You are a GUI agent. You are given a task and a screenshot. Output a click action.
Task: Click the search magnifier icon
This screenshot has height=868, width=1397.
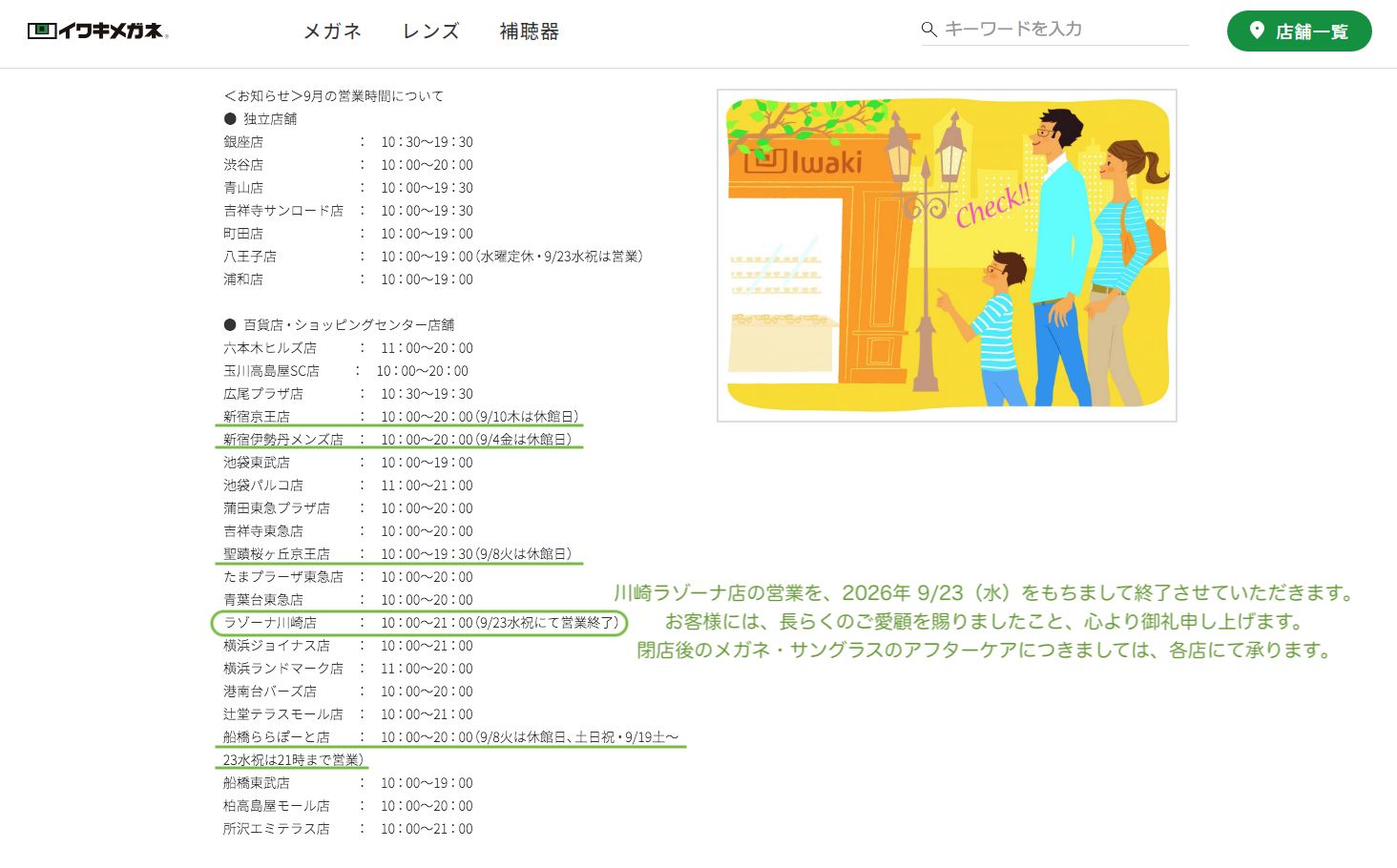point(928,30)
